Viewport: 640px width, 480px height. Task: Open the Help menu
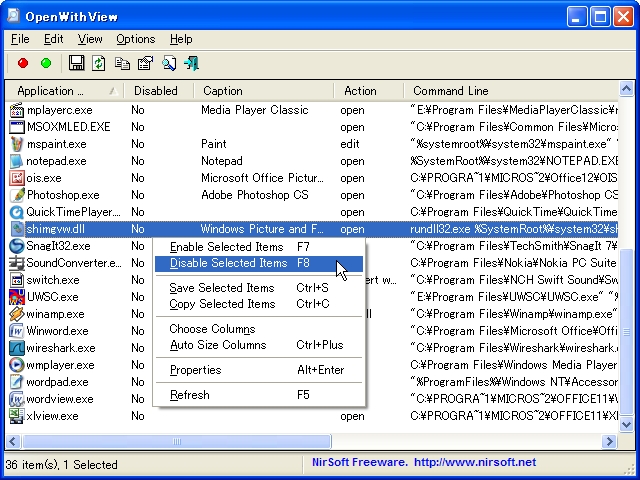181,39
